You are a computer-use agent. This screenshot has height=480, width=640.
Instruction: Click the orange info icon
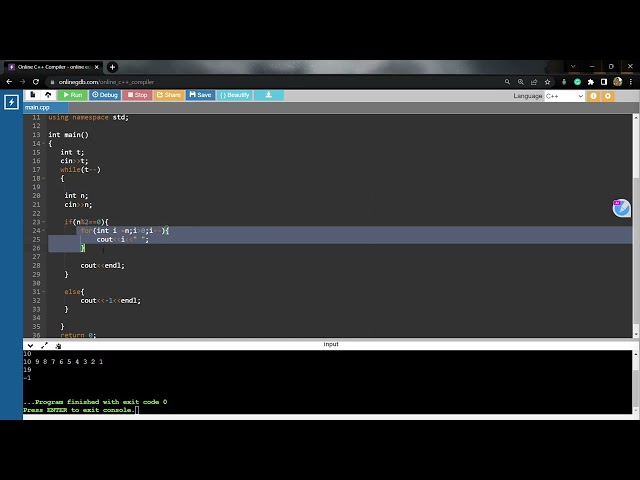tap(593, 96)
